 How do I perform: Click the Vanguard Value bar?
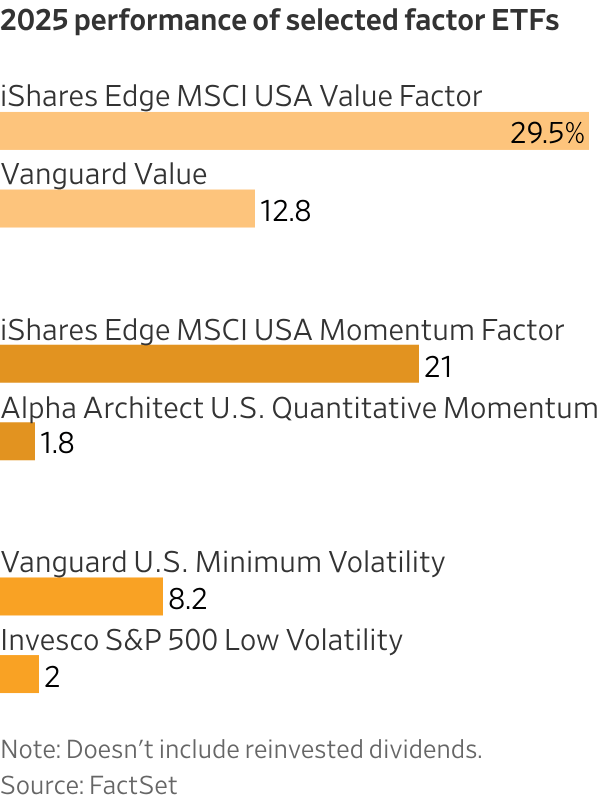point(127,210)
